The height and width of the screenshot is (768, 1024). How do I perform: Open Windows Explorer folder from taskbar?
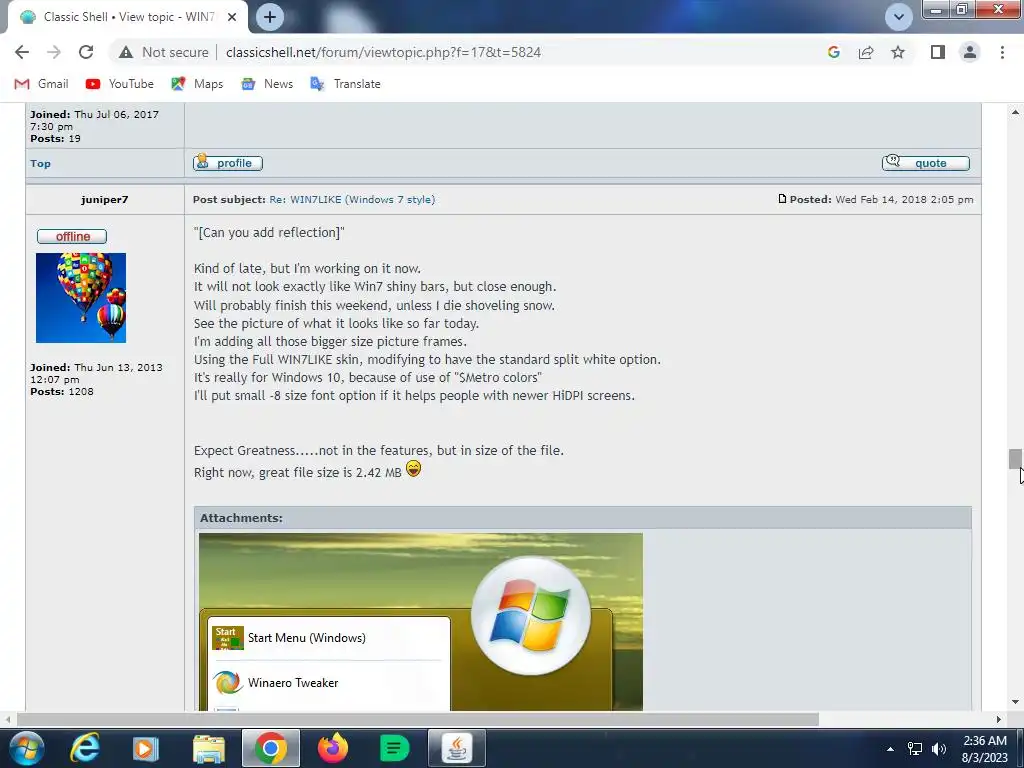point(209,748)
